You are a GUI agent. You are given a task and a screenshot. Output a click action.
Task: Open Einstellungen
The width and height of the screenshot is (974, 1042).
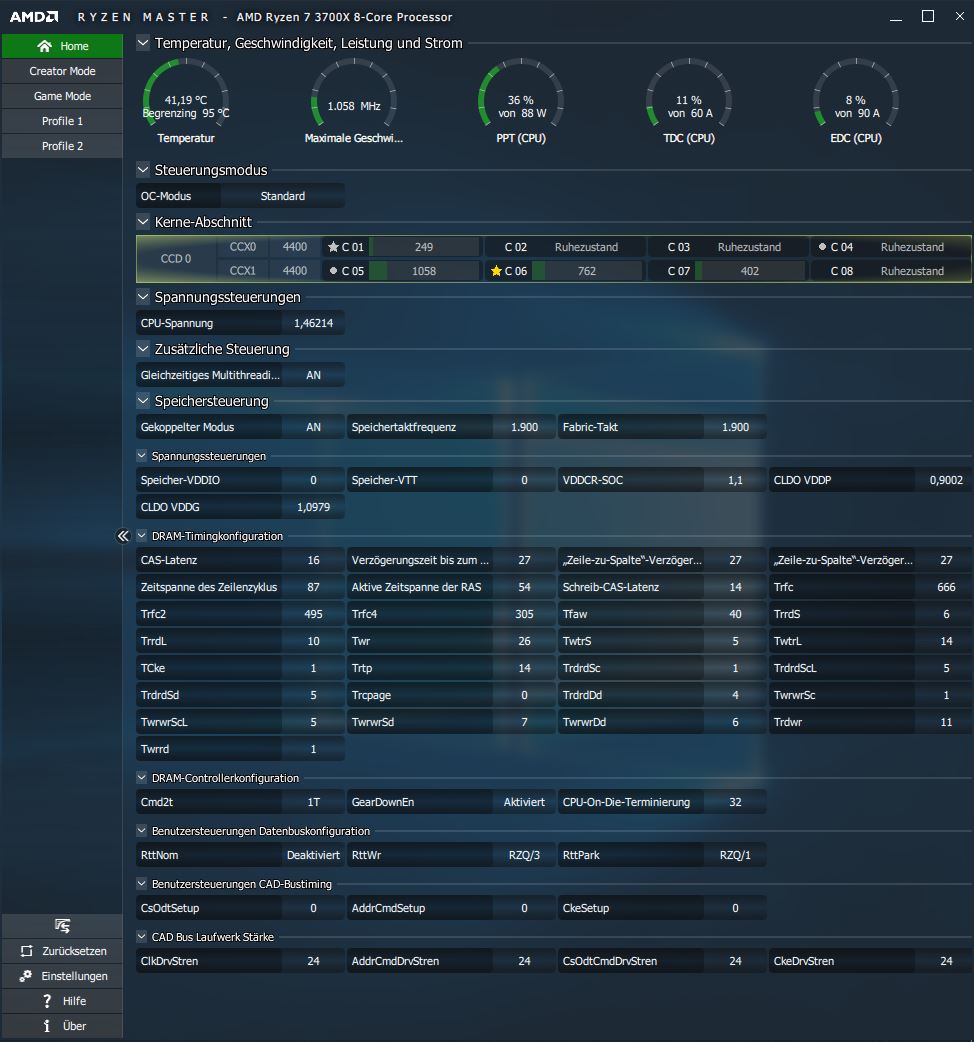click(62, 976)
